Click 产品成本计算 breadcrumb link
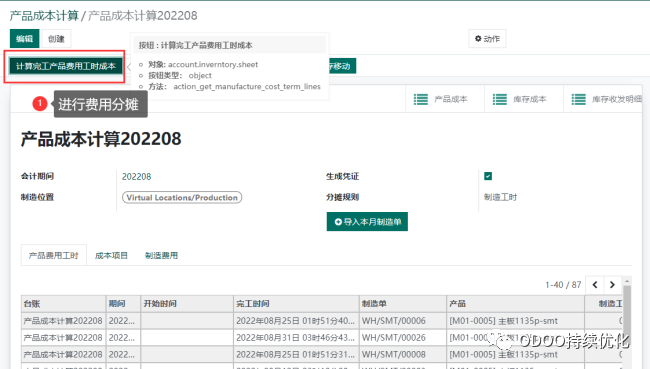 pos(44,16)
